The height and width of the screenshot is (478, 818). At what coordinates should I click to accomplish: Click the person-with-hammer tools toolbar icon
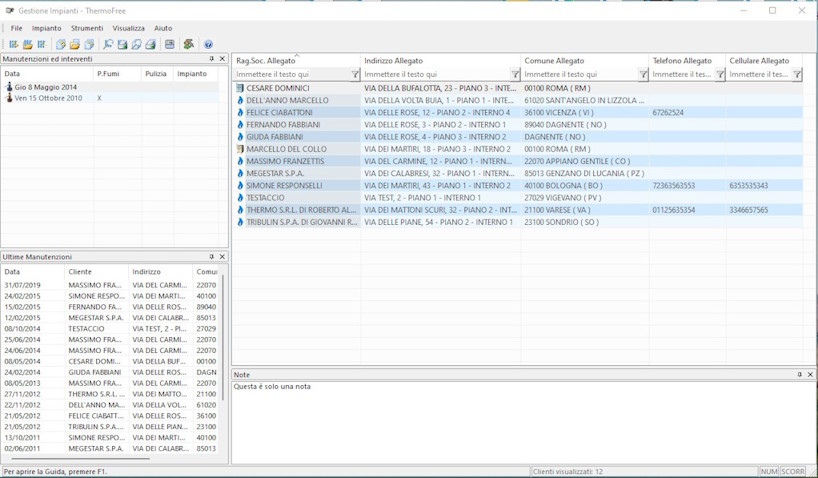click(x=189, y=44)
